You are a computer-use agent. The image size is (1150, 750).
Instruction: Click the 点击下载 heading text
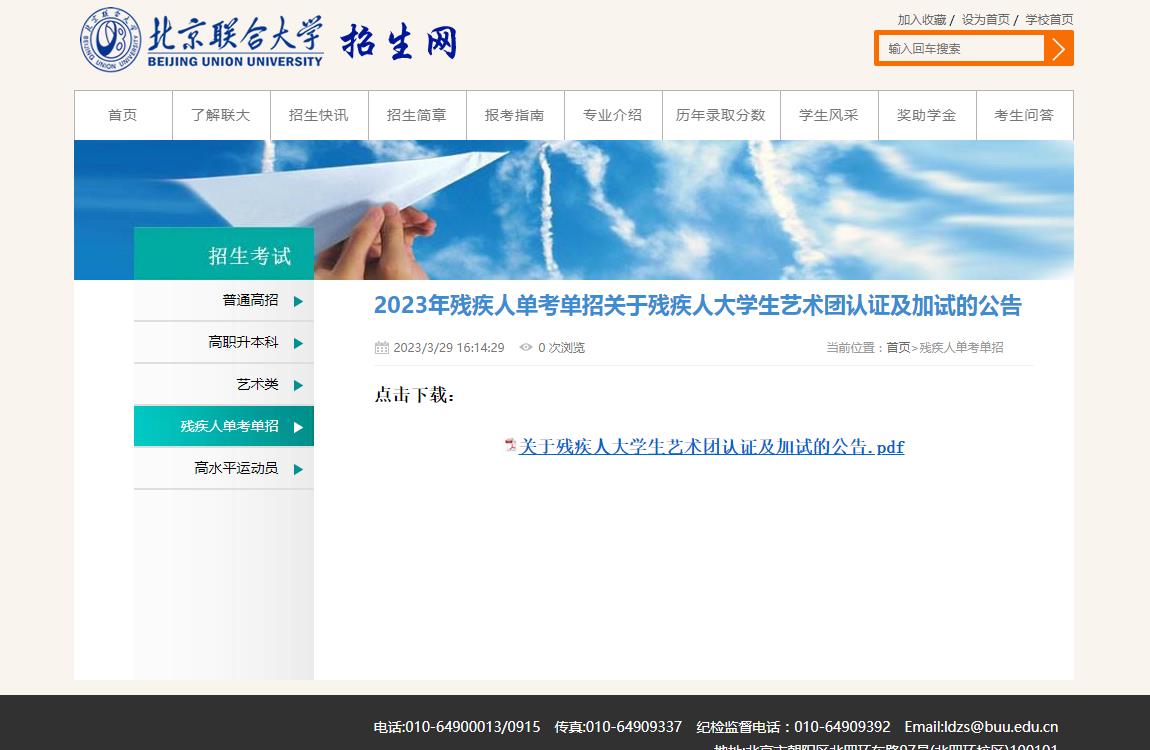(x=414, y=395)
